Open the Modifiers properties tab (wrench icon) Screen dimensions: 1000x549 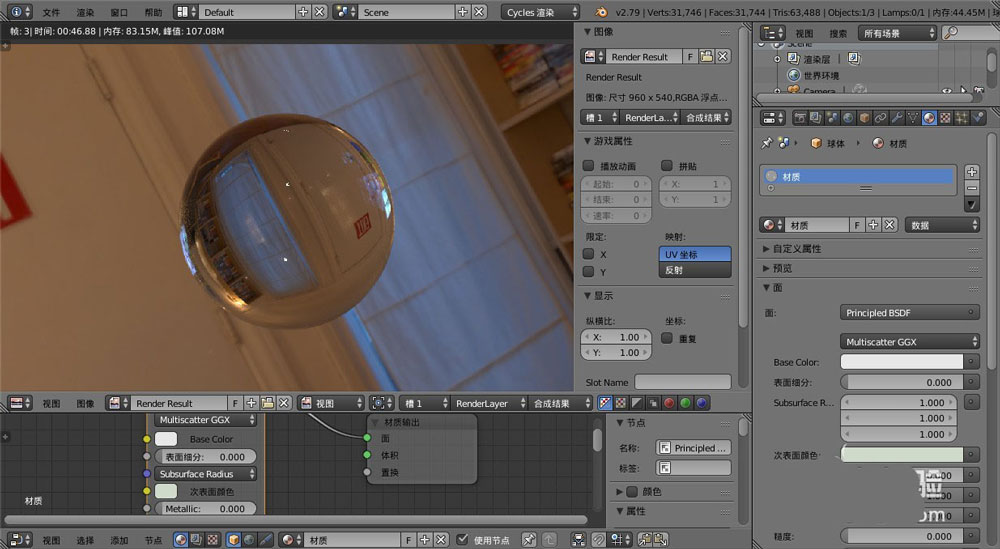point(897,118)
